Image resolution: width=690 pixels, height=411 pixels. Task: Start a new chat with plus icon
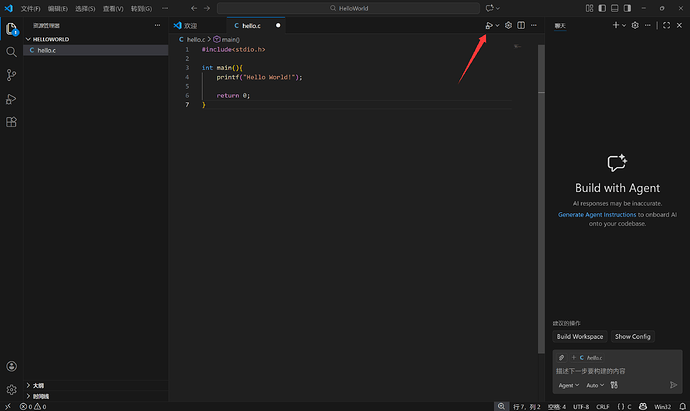(616, 26)
